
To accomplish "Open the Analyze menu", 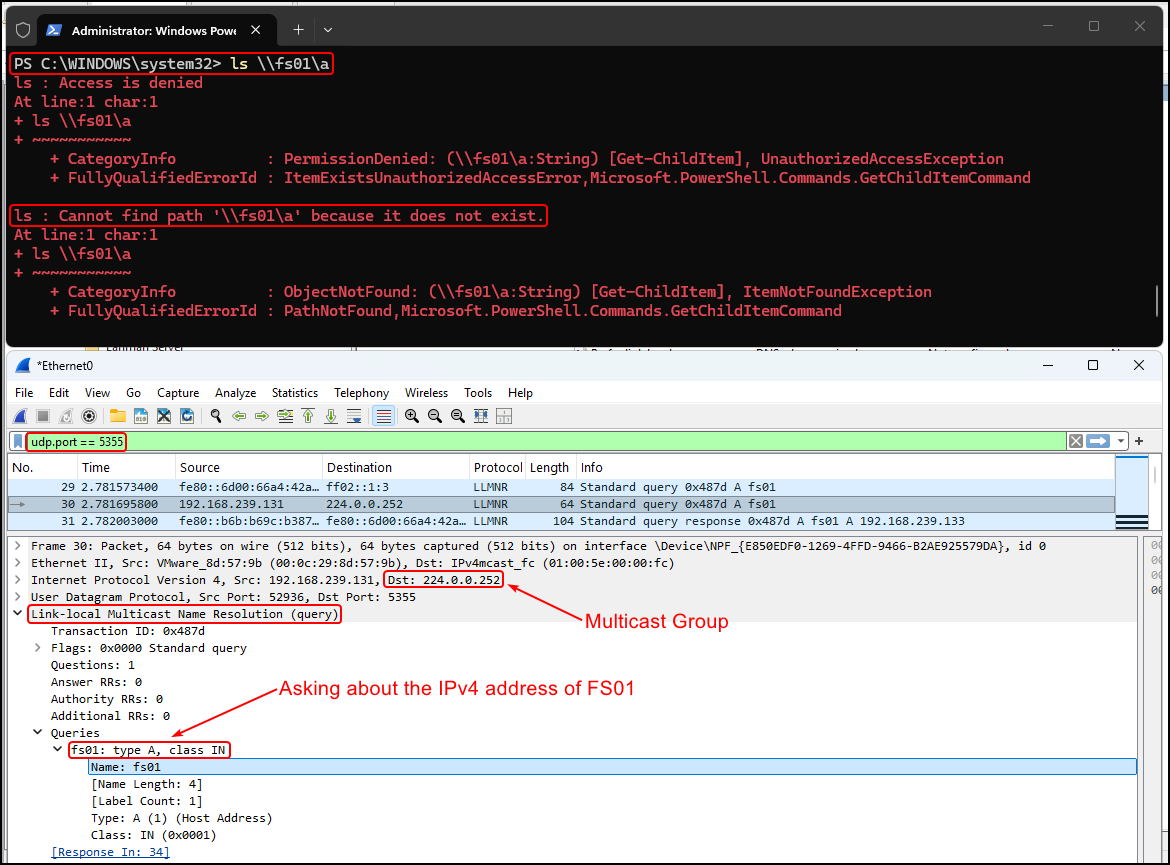I will (236, 393).
